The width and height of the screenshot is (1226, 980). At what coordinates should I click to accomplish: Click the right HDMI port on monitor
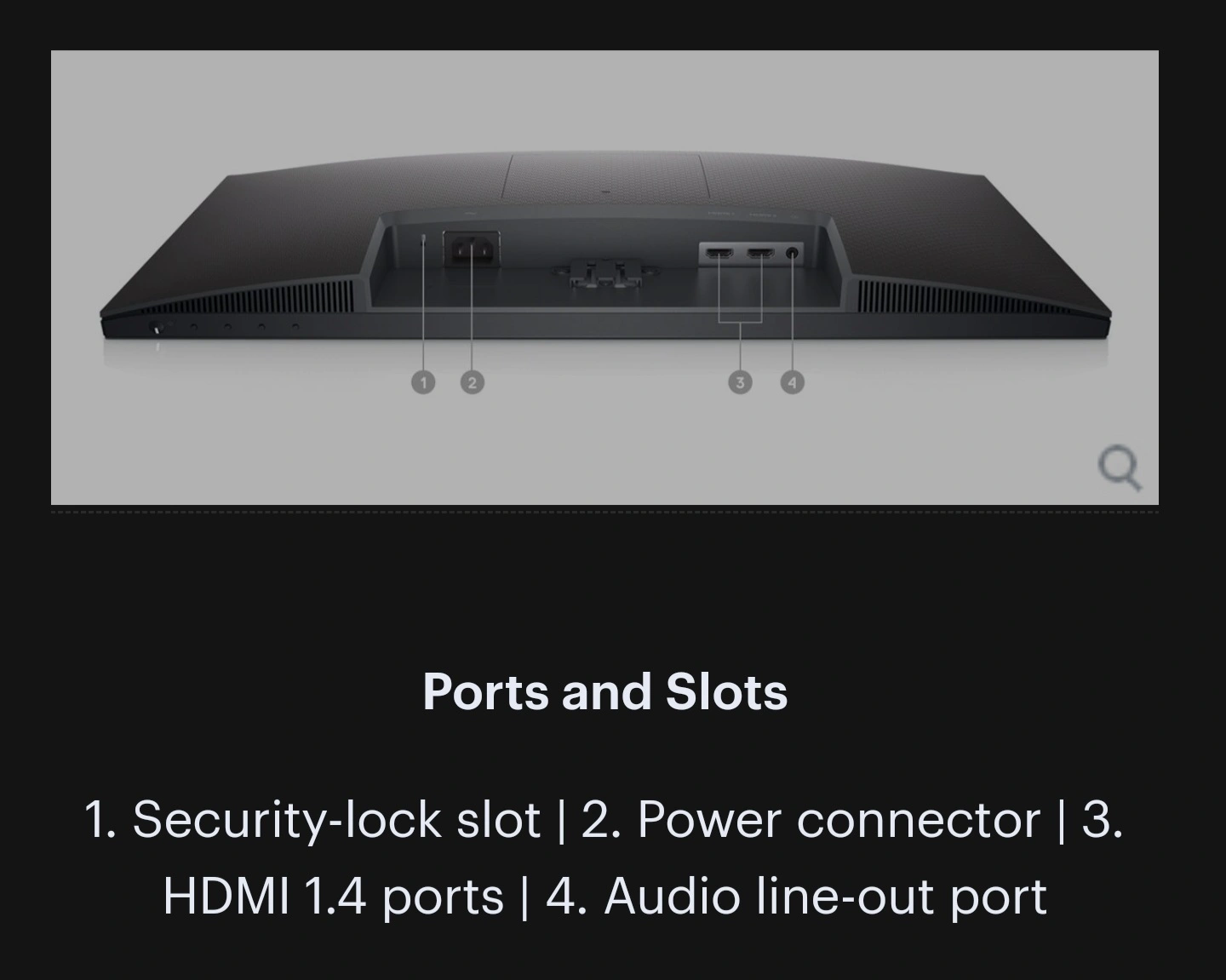(x=760, y=254)
